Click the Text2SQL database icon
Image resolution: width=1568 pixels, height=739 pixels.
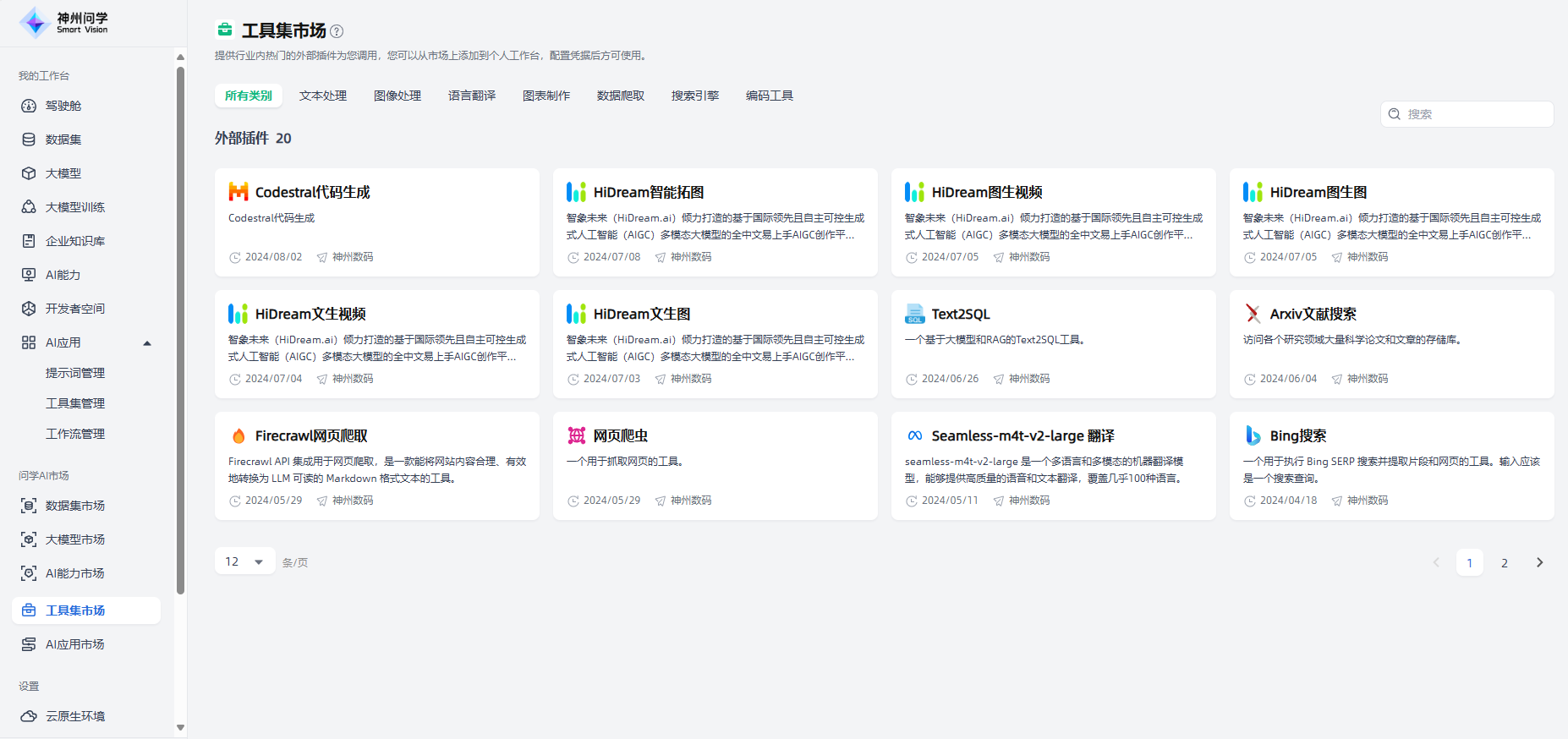point(915,314)
